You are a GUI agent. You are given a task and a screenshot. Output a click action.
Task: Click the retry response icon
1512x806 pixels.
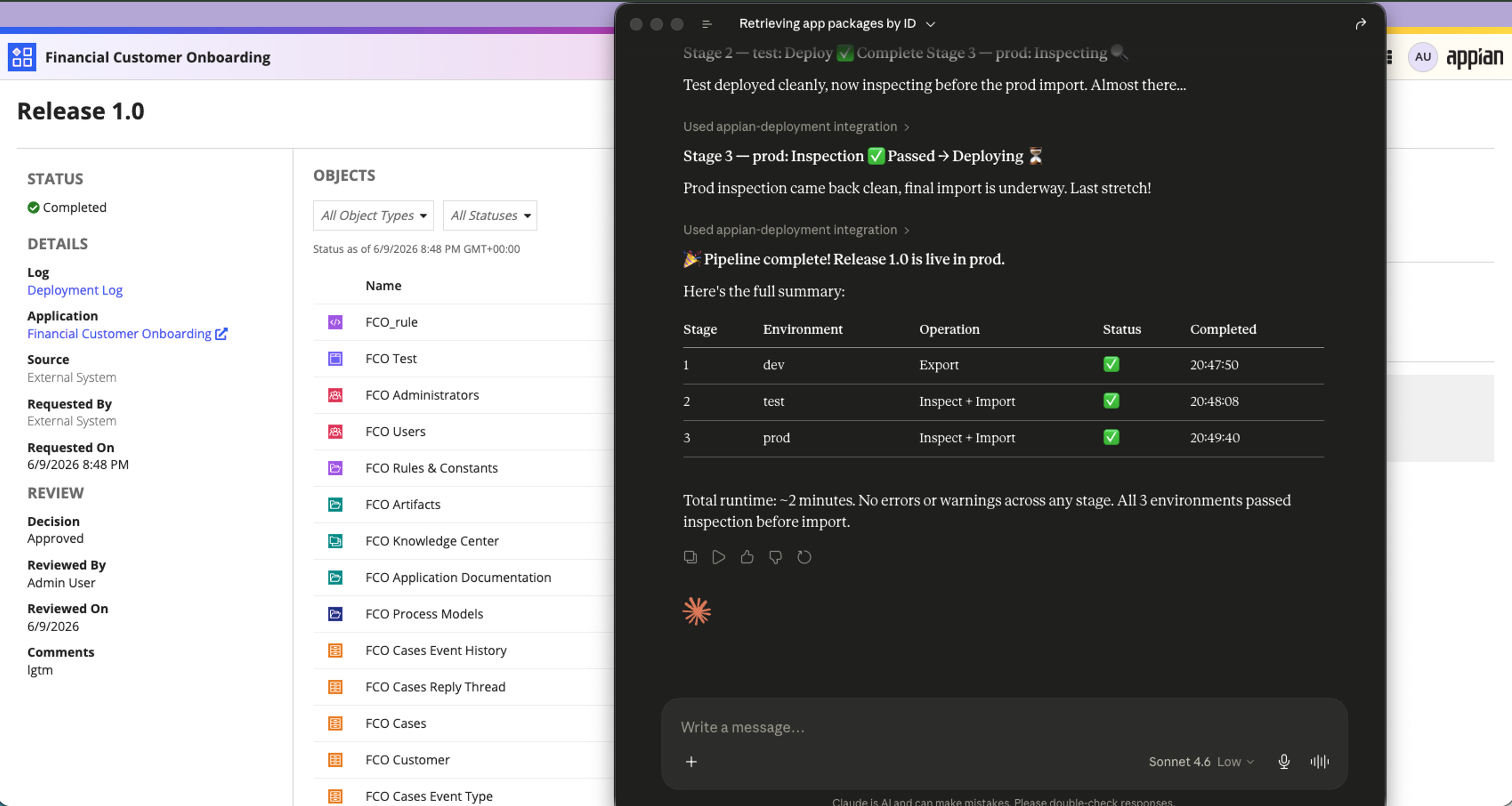(804, 557)
